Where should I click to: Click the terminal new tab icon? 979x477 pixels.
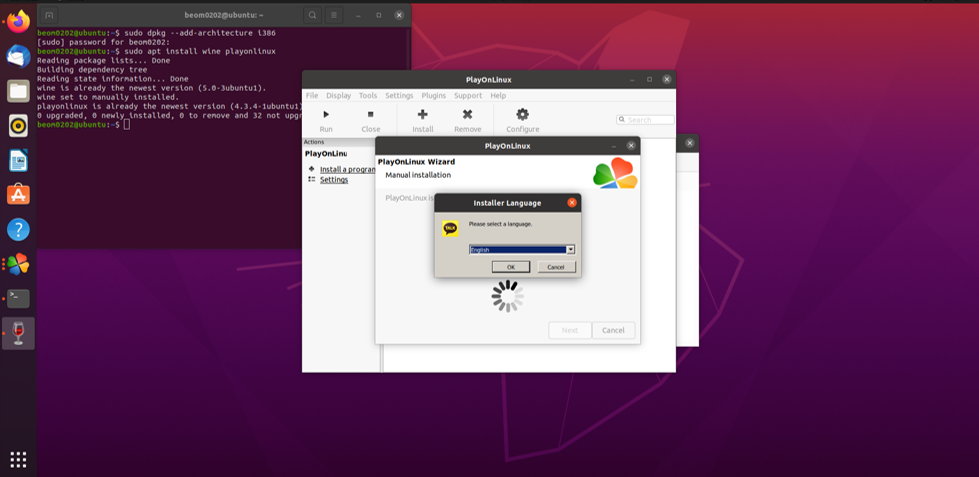point(49,15)
